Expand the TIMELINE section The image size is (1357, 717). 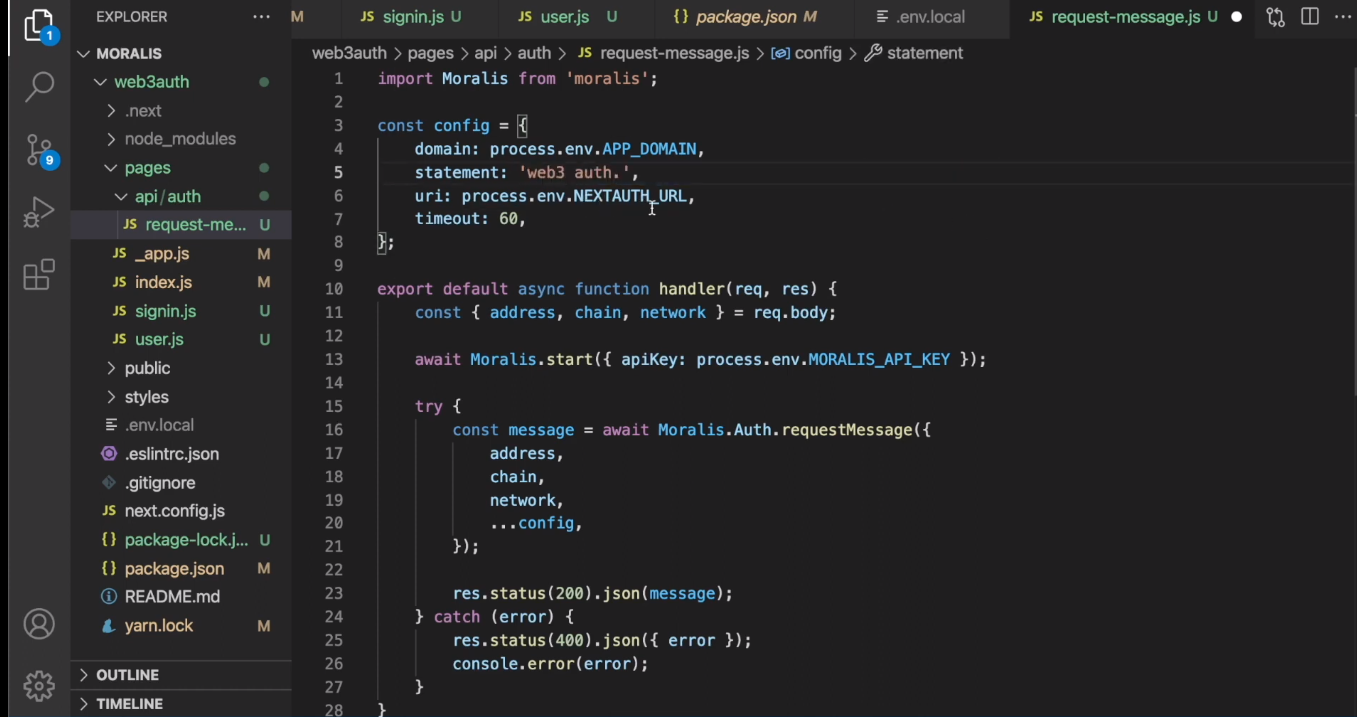coord(129,704)
